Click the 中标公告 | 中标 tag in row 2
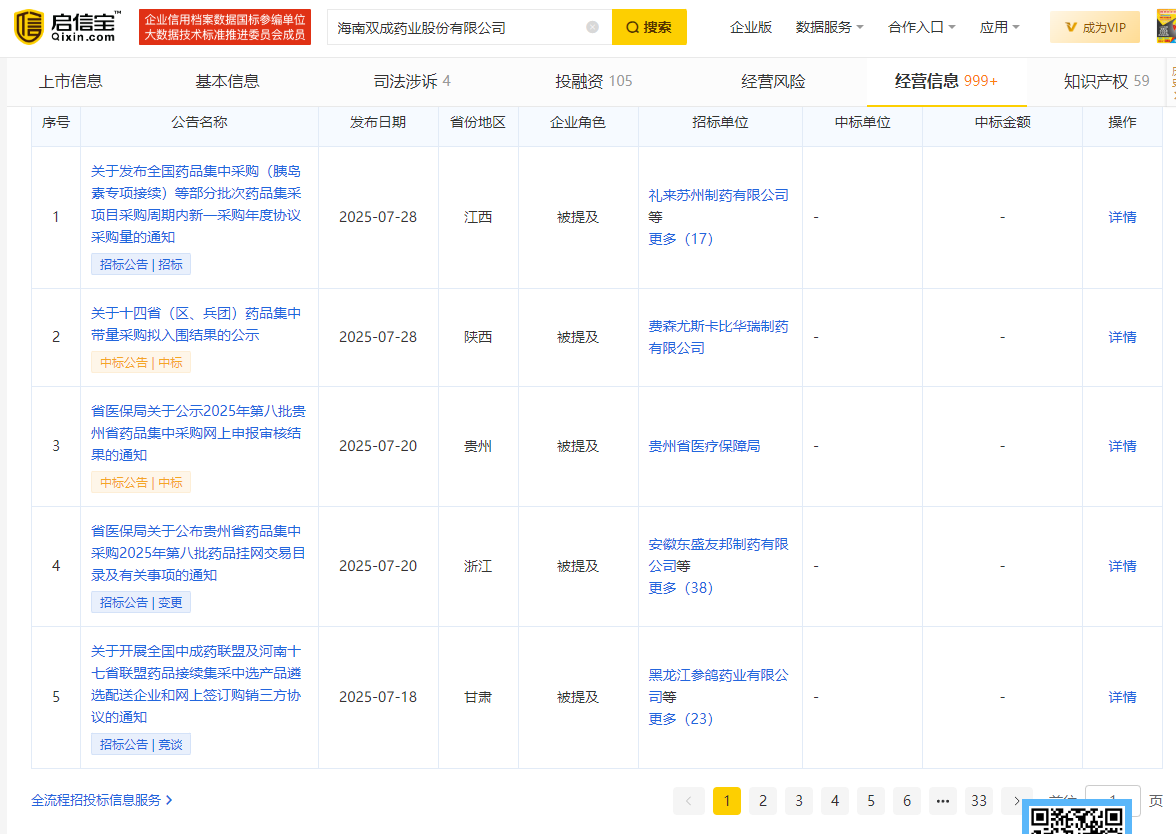The height and width of the screenshot is (834, 1176). pyautogui.click(x=141, y=362)
